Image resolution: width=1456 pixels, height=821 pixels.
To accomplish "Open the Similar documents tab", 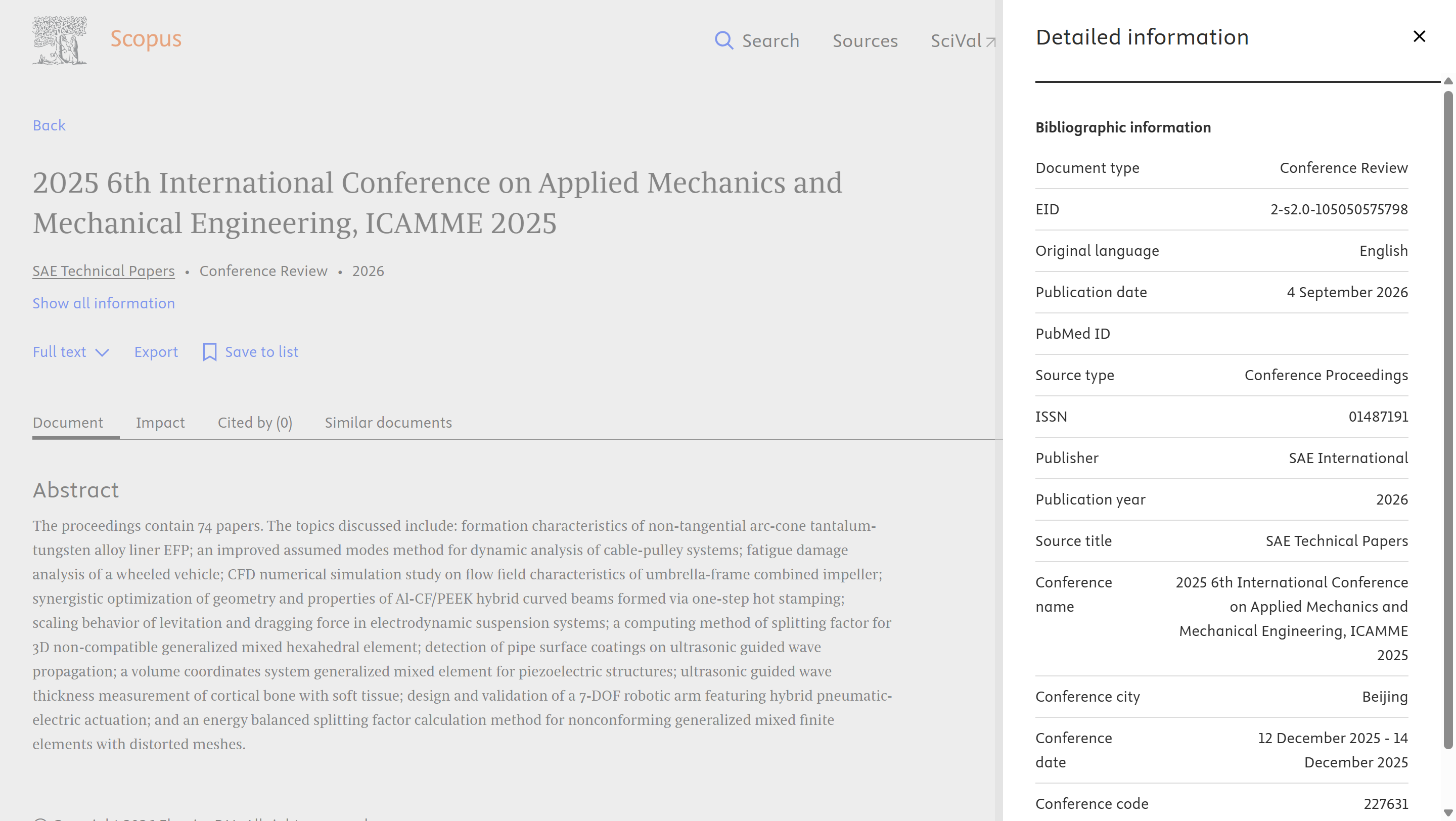I will pos(388,423).
